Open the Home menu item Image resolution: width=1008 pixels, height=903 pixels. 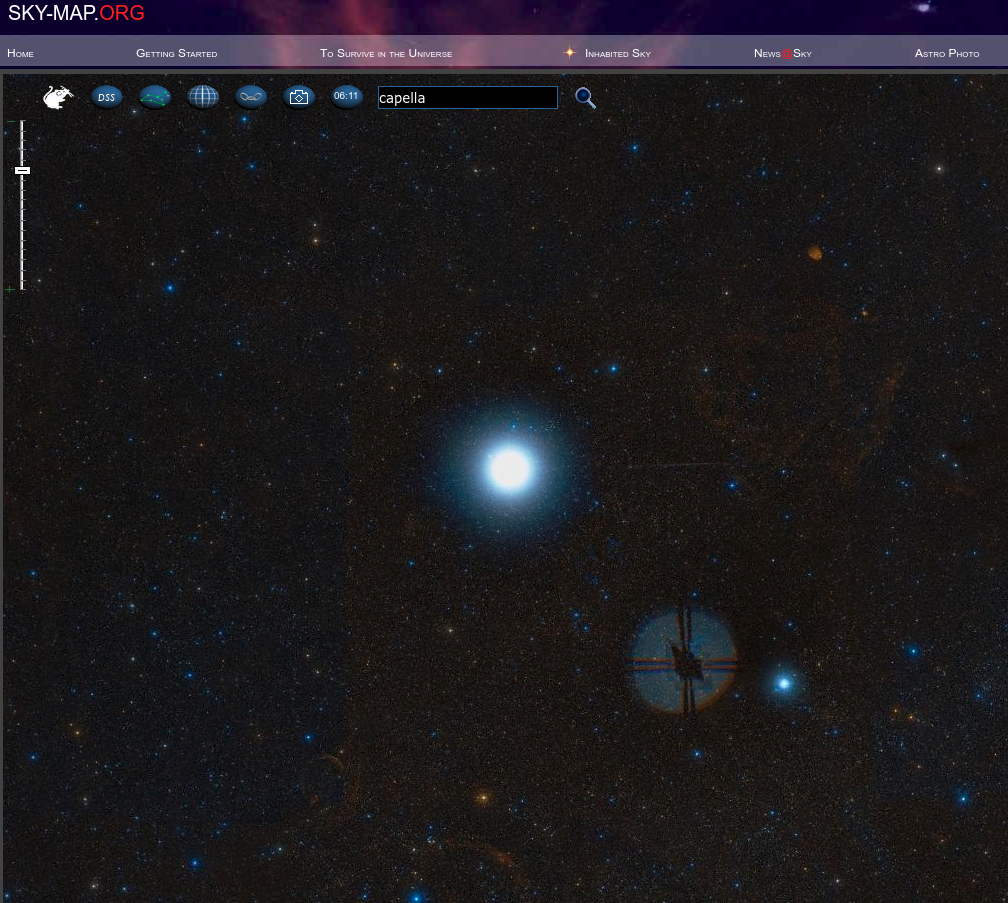click(x=20, y=53)
